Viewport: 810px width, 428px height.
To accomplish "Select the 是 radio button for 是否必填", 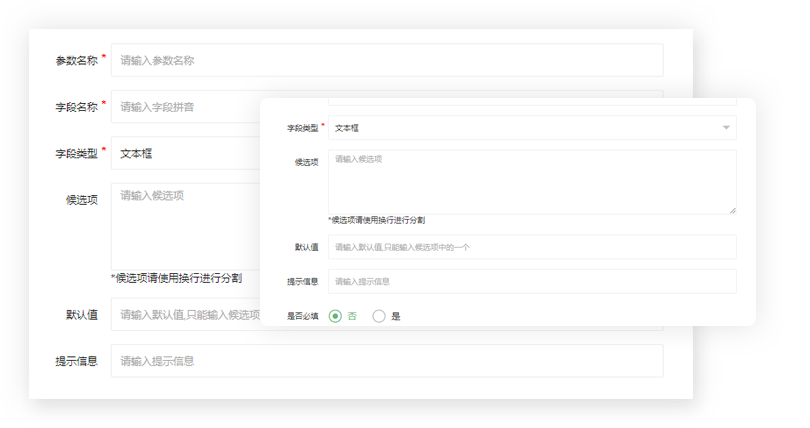I will pos(379,316).
